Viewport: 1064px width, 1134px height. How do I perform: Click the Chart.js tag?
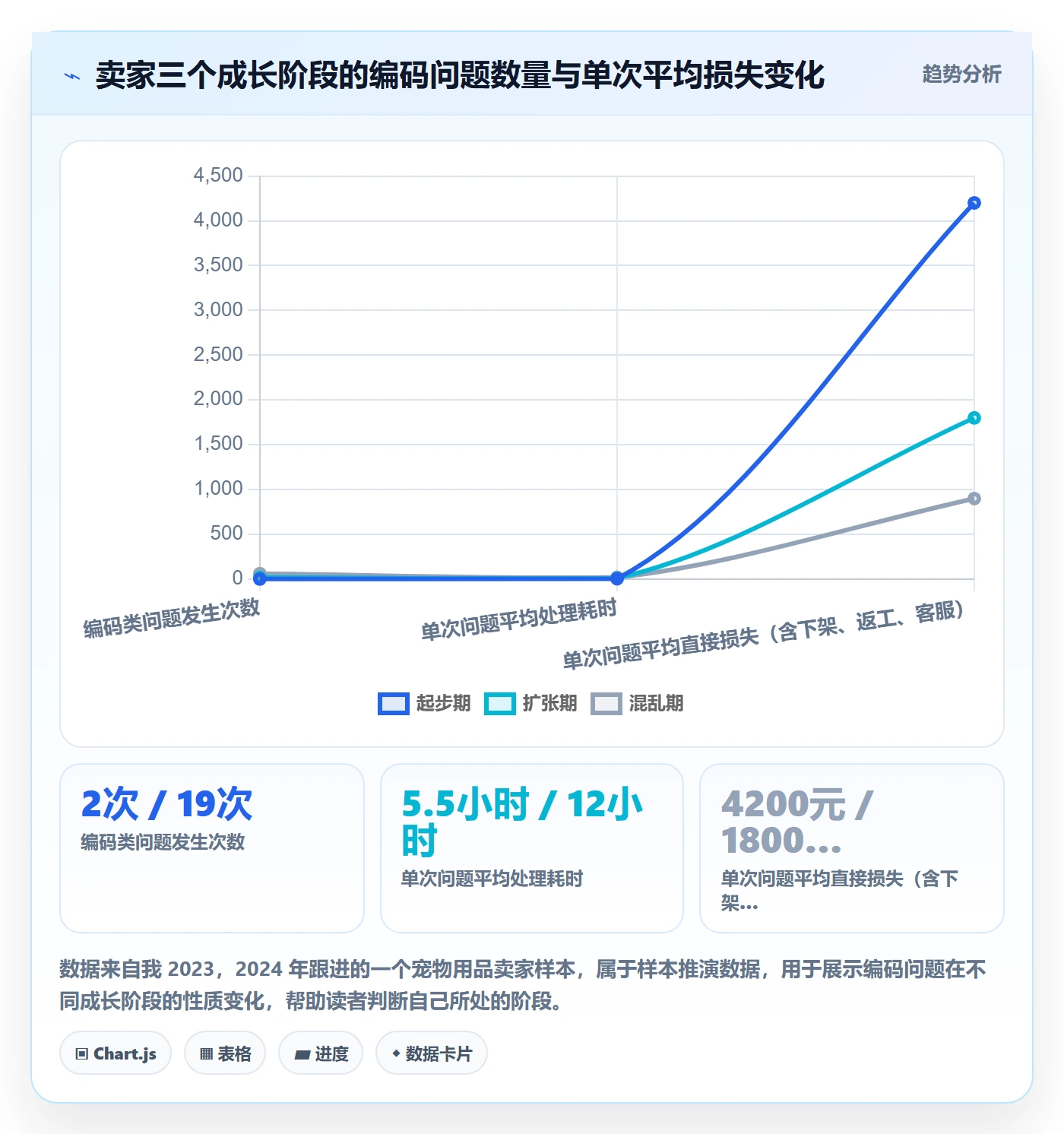click(x=116, y=1053)
